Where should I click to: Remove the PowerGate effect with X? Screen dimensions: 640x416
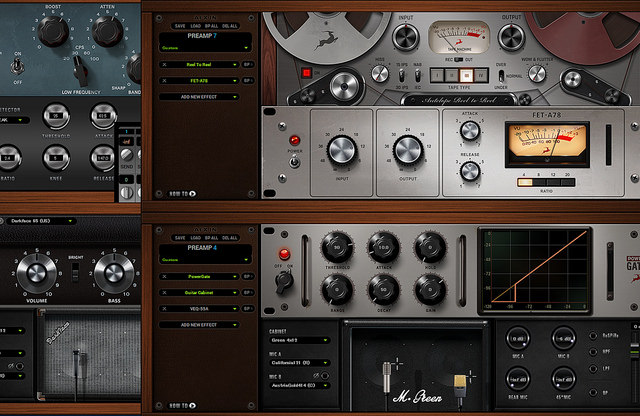coord(164,276)
